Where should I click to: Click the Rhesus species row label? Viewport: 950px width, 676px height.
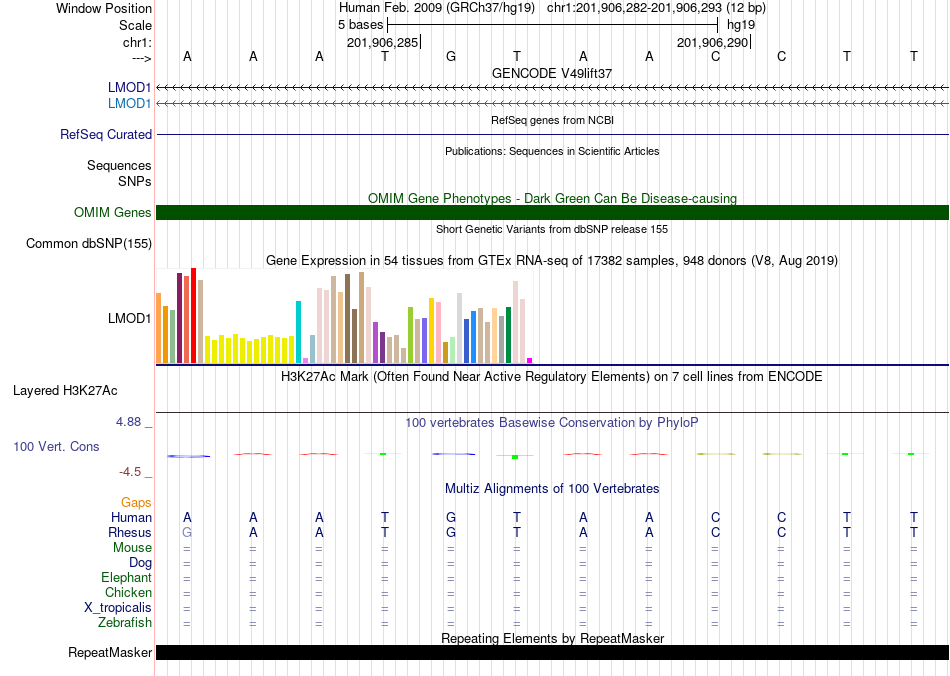[130, 532]
